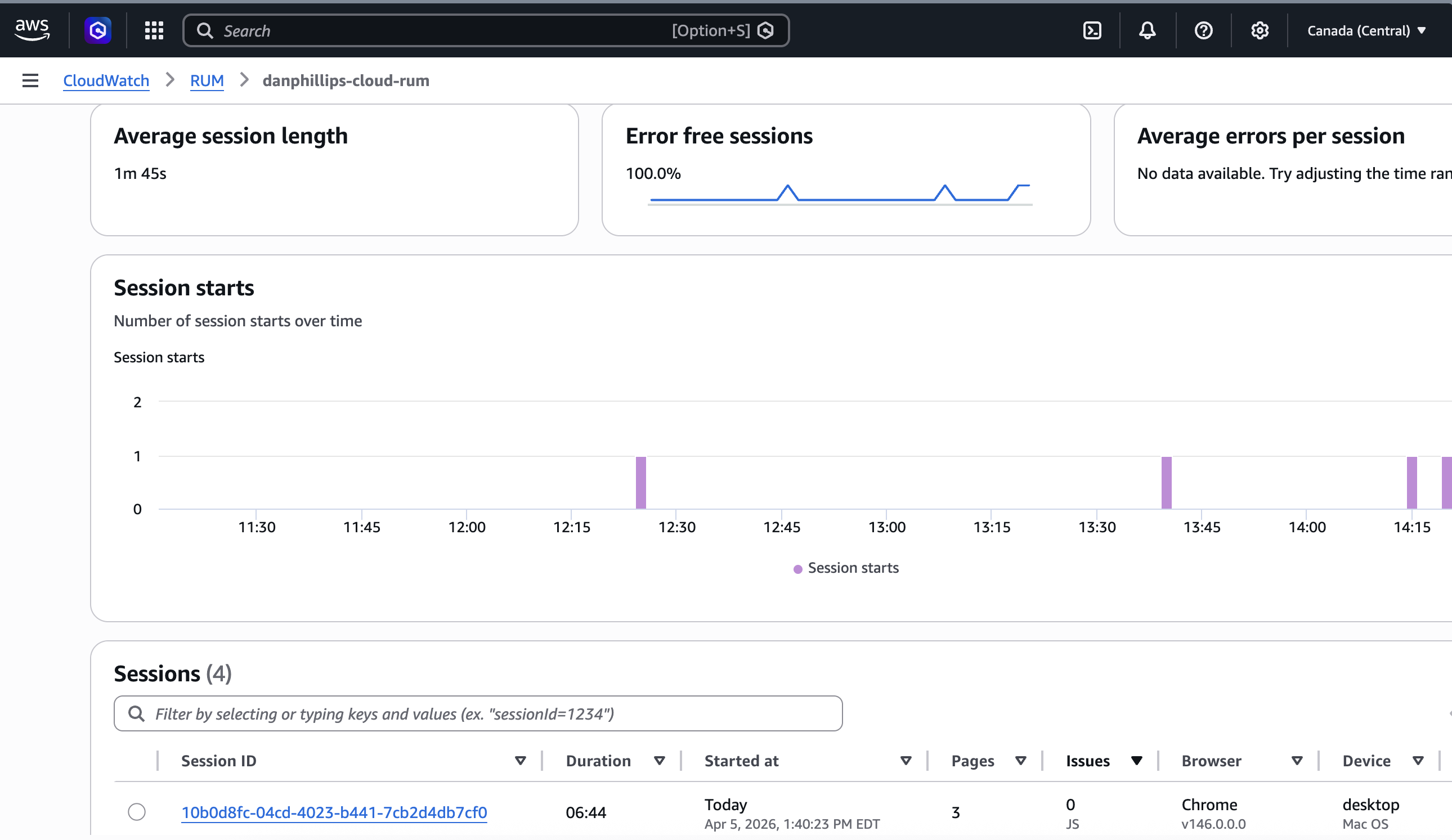Click the sessions filter input field
The width and height of the screenshot is (1452, 840).
[478, 713]
